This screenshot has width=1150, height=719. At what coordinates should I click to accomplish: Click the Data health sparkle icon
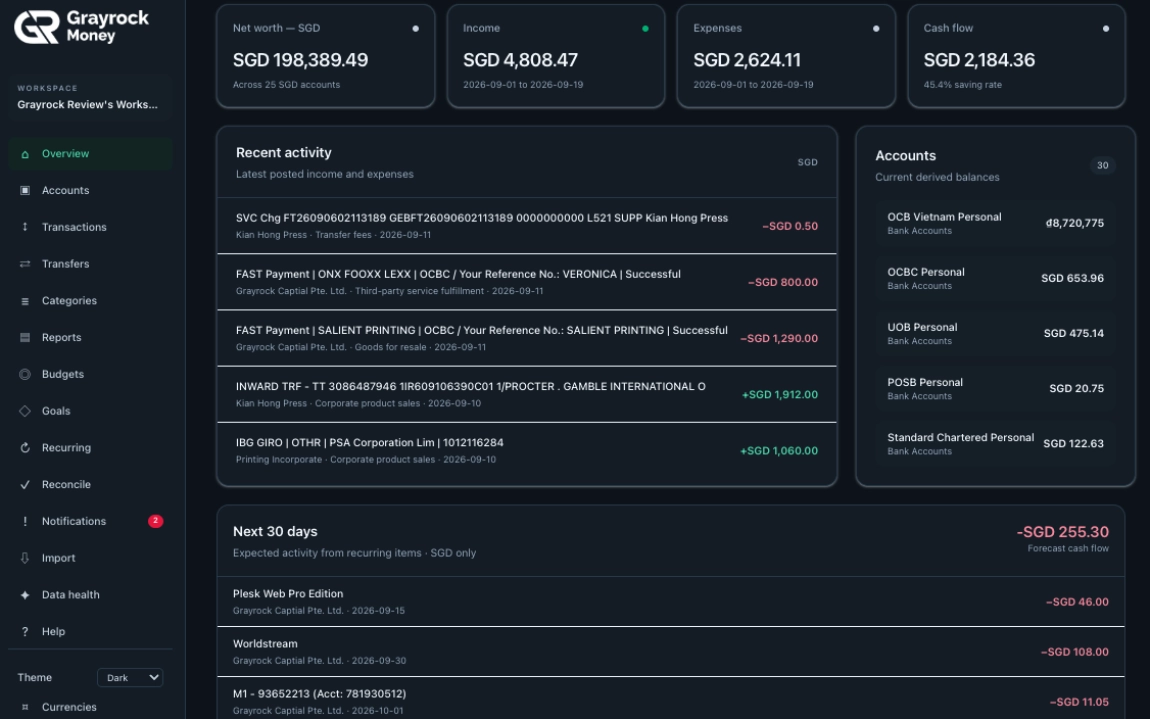point(25,594)
